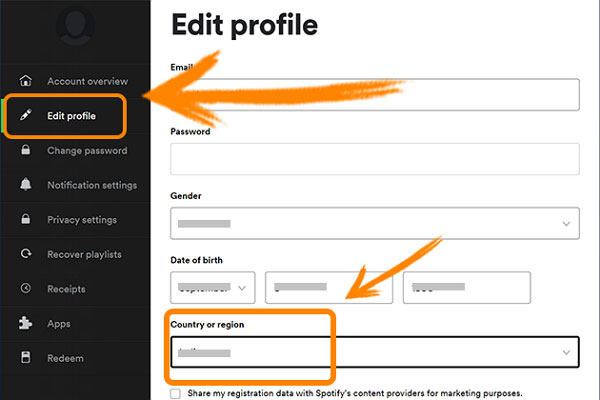Click the Email input field
600x400 pixels.
click(375, 94)
